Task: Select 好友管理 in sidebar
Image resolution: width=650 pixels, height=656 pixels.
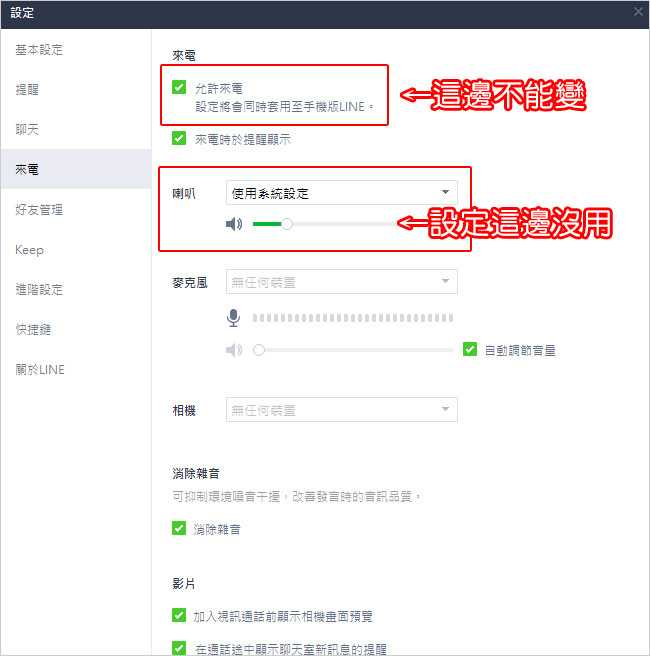Action: [x=39, y=210]
